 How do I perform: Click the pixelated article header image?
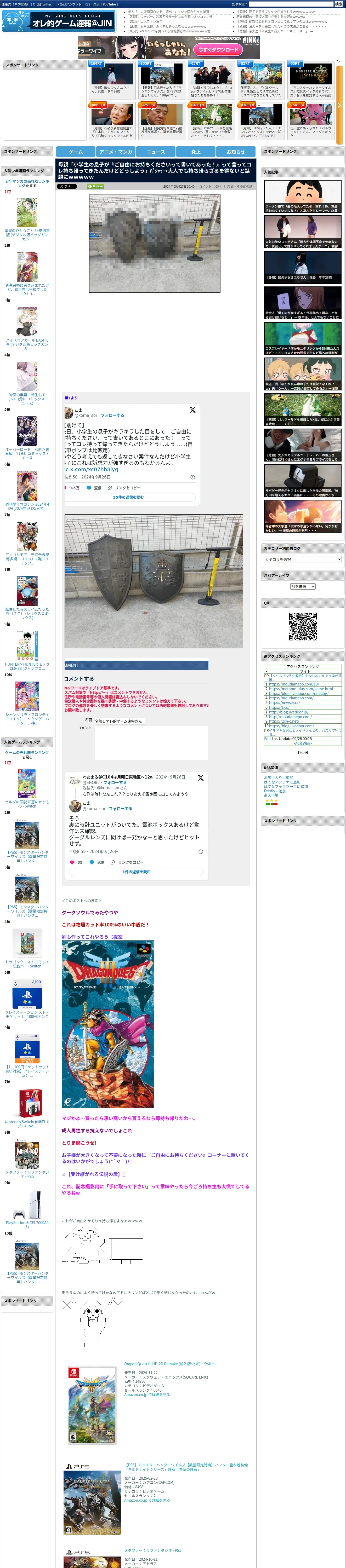coord(155,244)
